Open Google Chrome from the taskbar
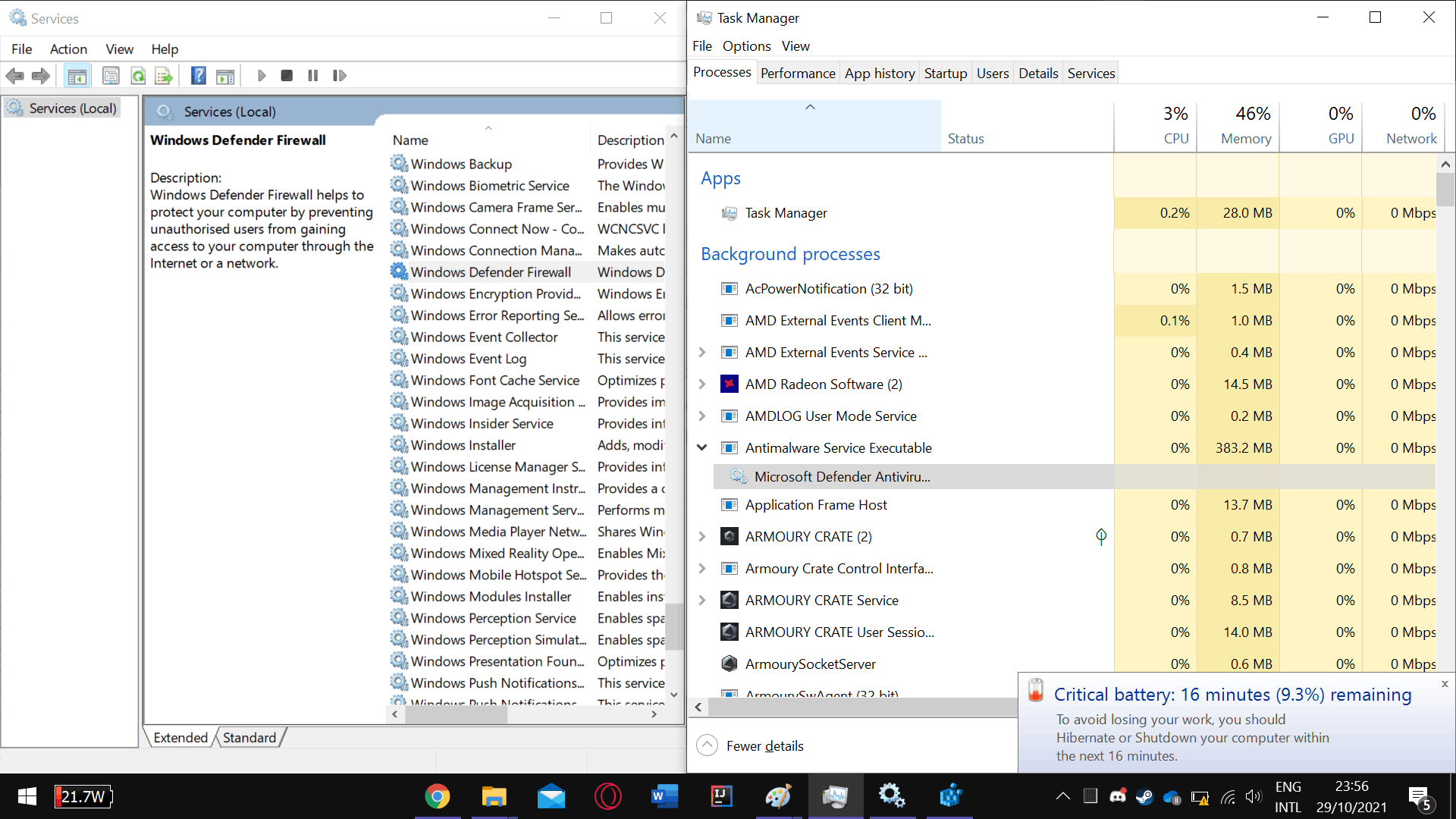This screenshot has height=819, width=1456. [x=438, y=796]
